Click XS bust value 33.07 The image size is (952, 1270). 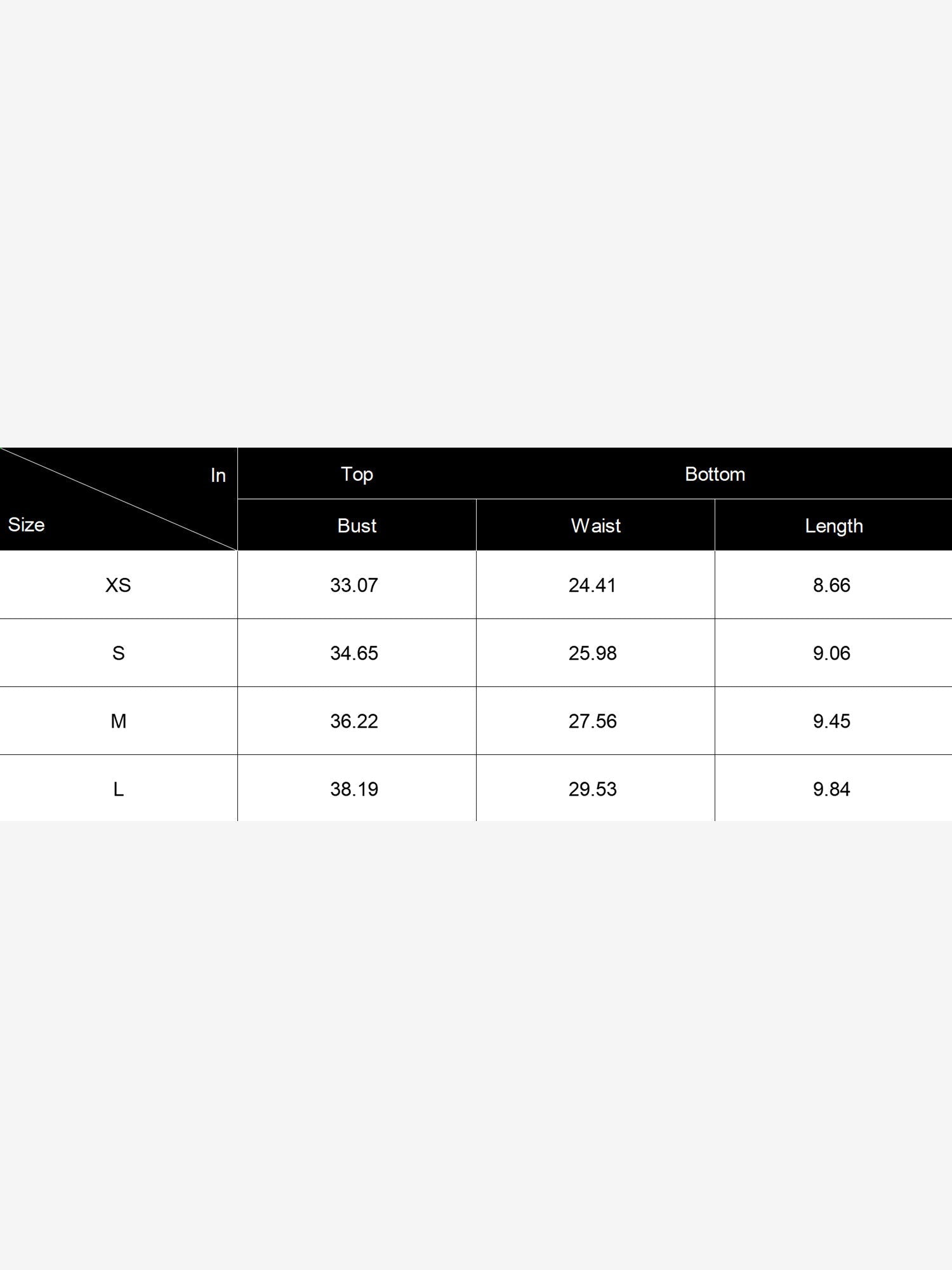tap(354, 585)
